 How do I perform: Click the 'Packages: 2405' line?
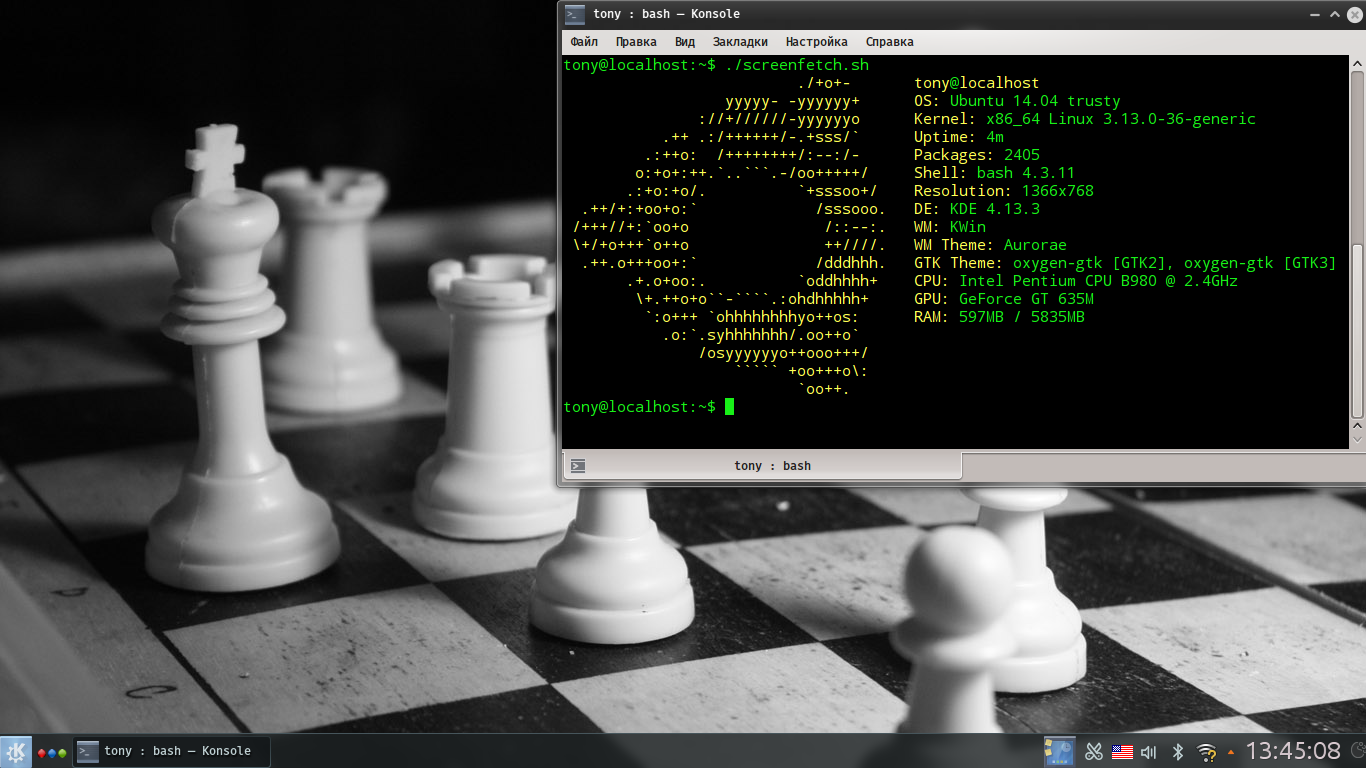977,155
